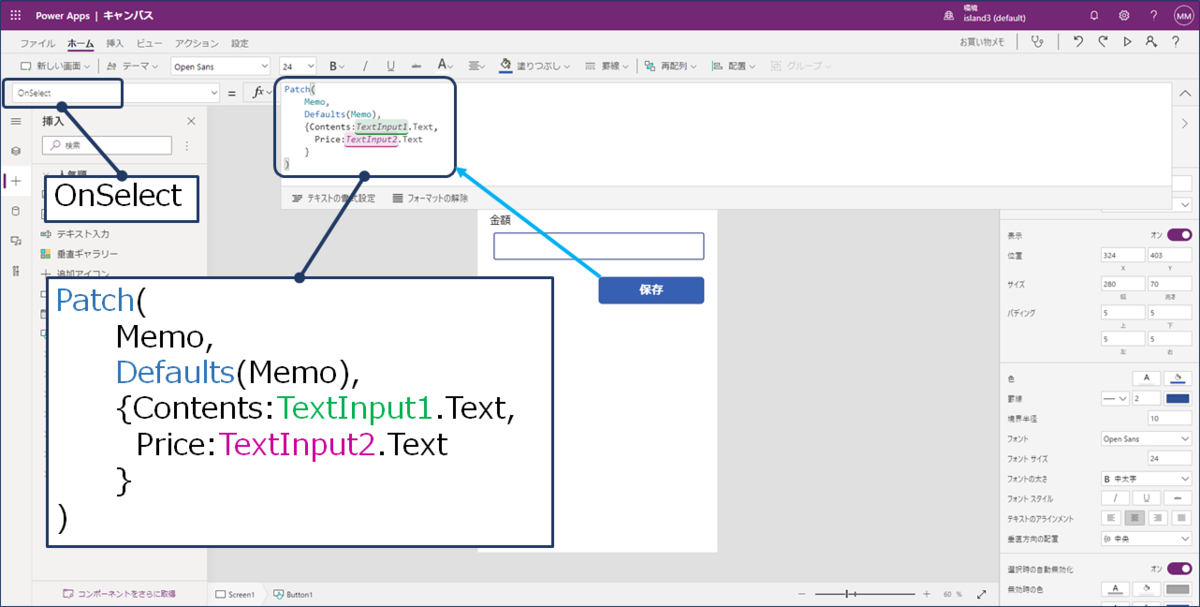Open the layers tree view sidebar icon
Viewport: 1200px width, 607px height.
15,150
